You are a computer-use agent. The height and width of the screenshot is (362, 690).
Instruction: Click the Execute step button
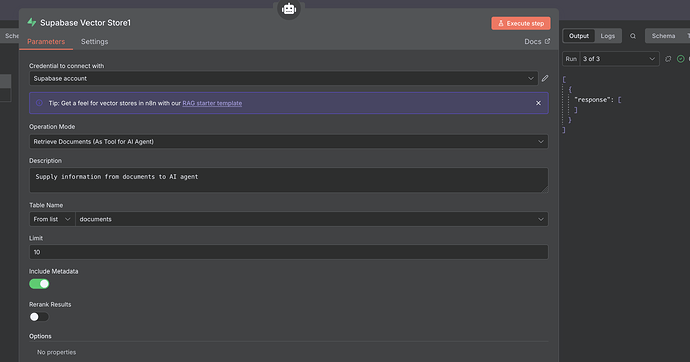point(521,23)
